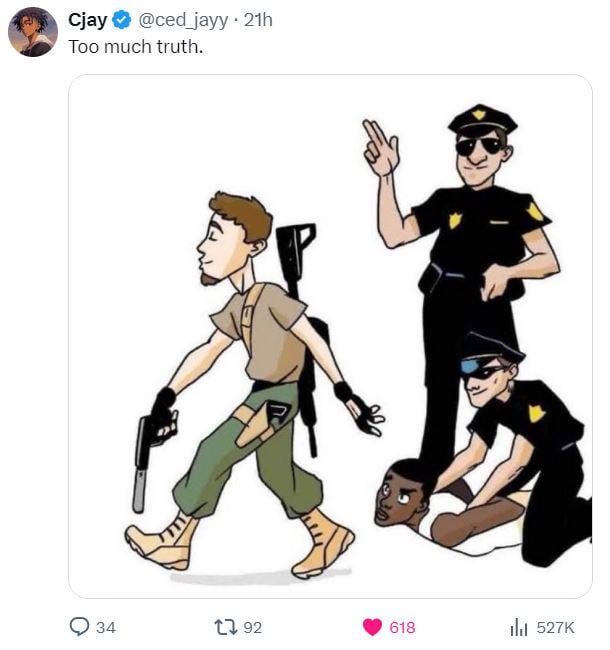Click the reply speech bubble icon
This screenshot has height=650, width=610.
click(80, 627)
